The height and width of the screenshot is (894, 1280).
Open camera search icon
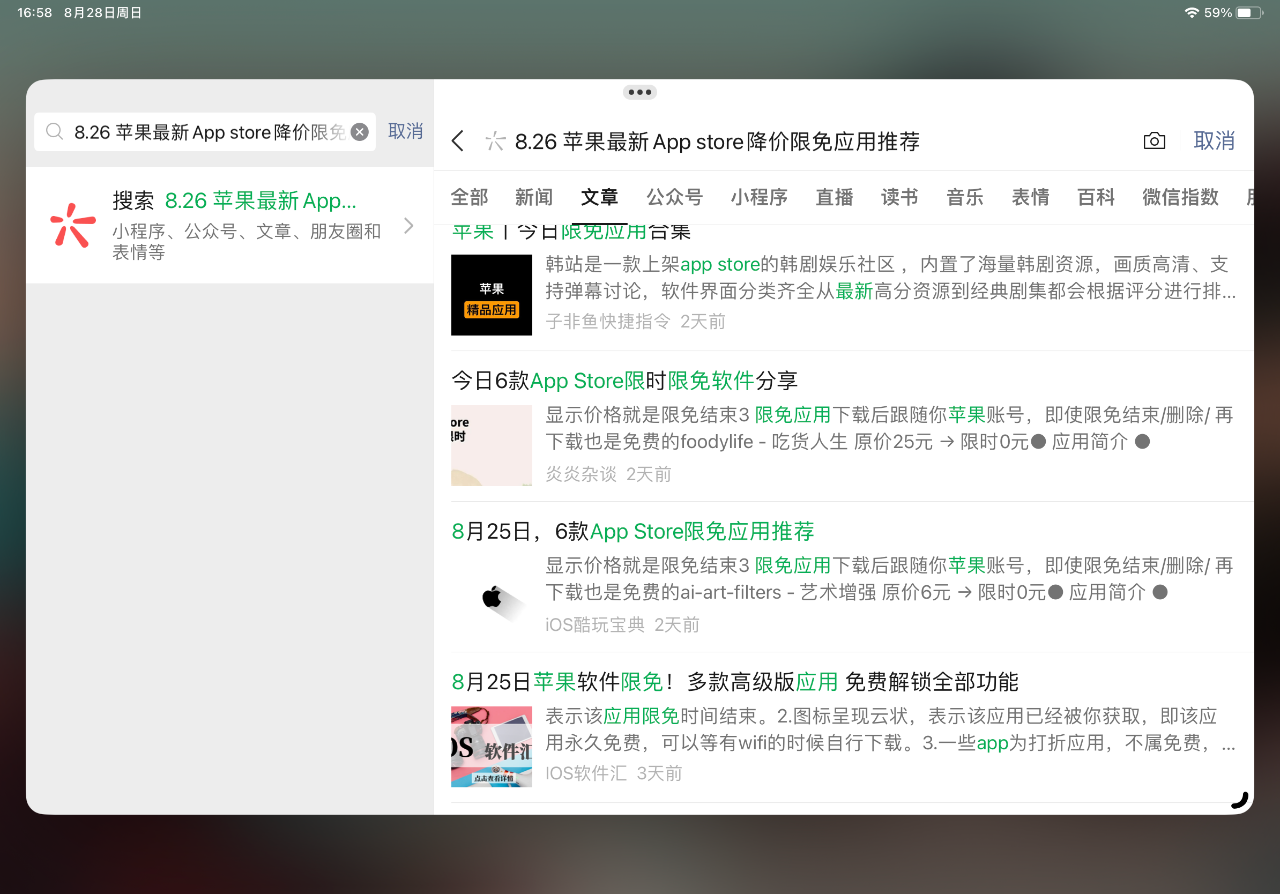click(1154, 141)
